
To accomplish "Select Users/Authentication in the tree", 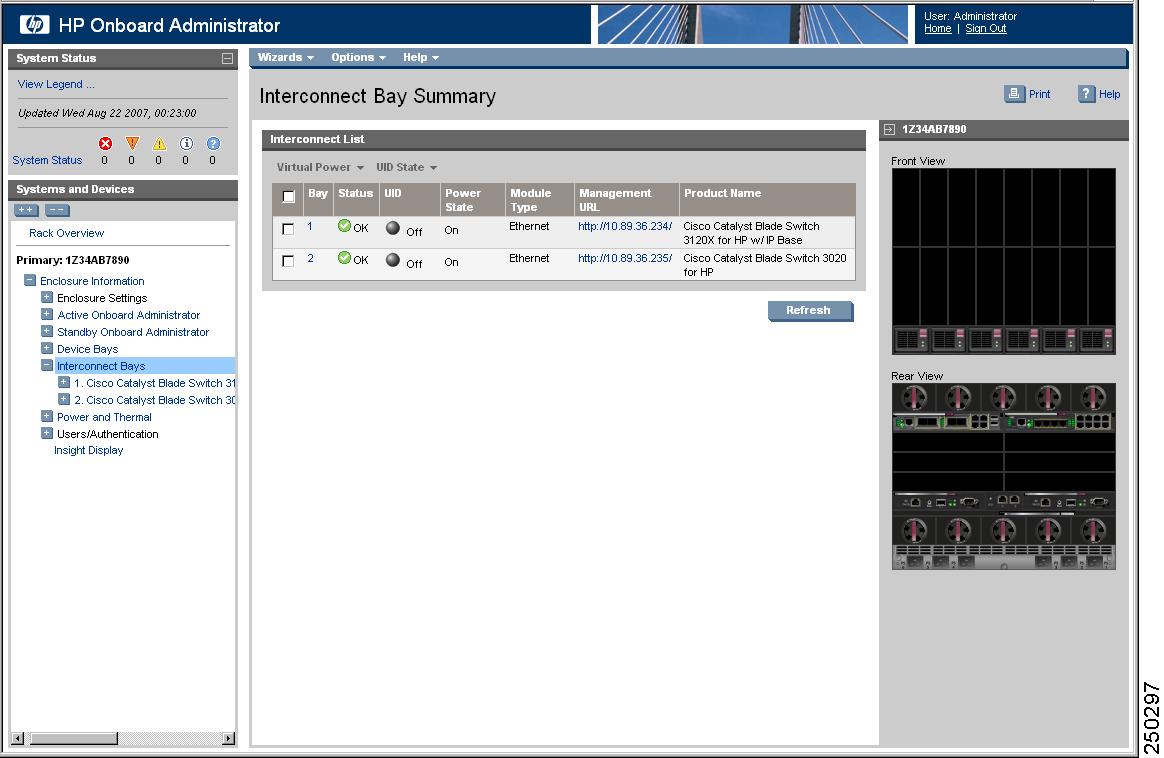I will coord(108,434).
